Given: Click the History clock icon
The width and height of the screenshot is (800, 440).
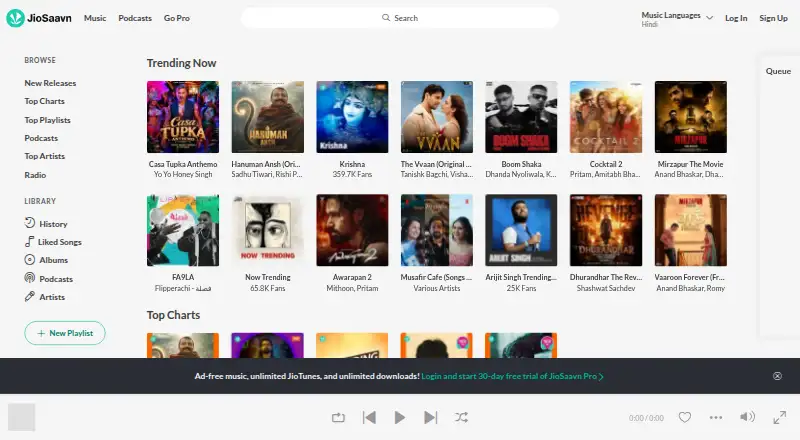Looking at the screenshot, I should (x=30, y=223).
